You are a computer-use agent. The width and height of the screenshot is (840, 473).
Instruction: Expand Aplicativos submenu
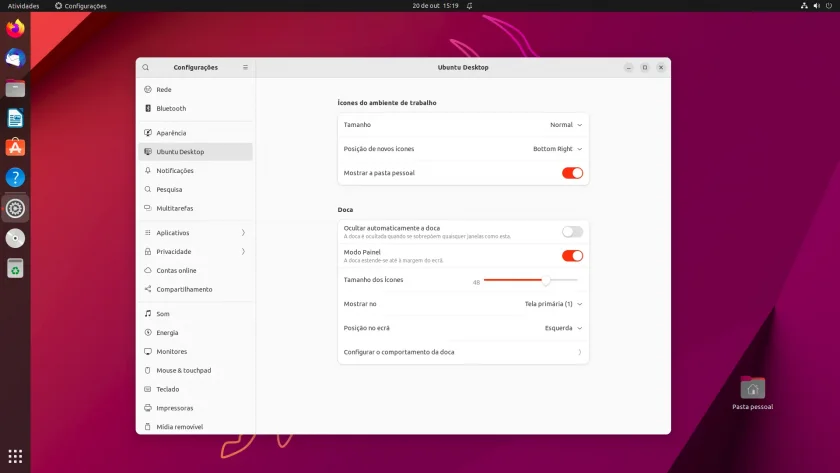[x=196, y=232]
